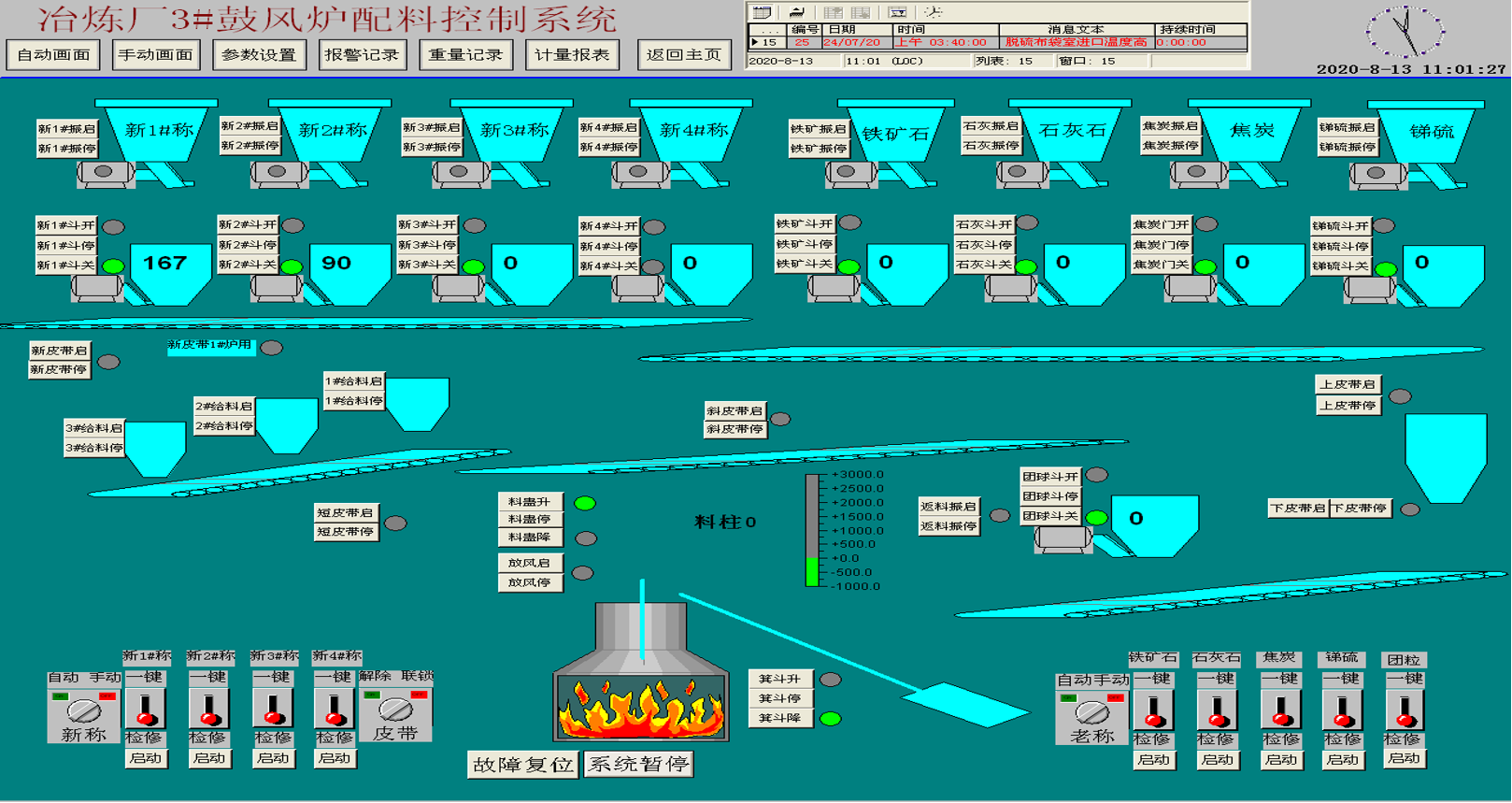Flip the 团粒 一键/检修 lever switch

(x=1404, y=710)
